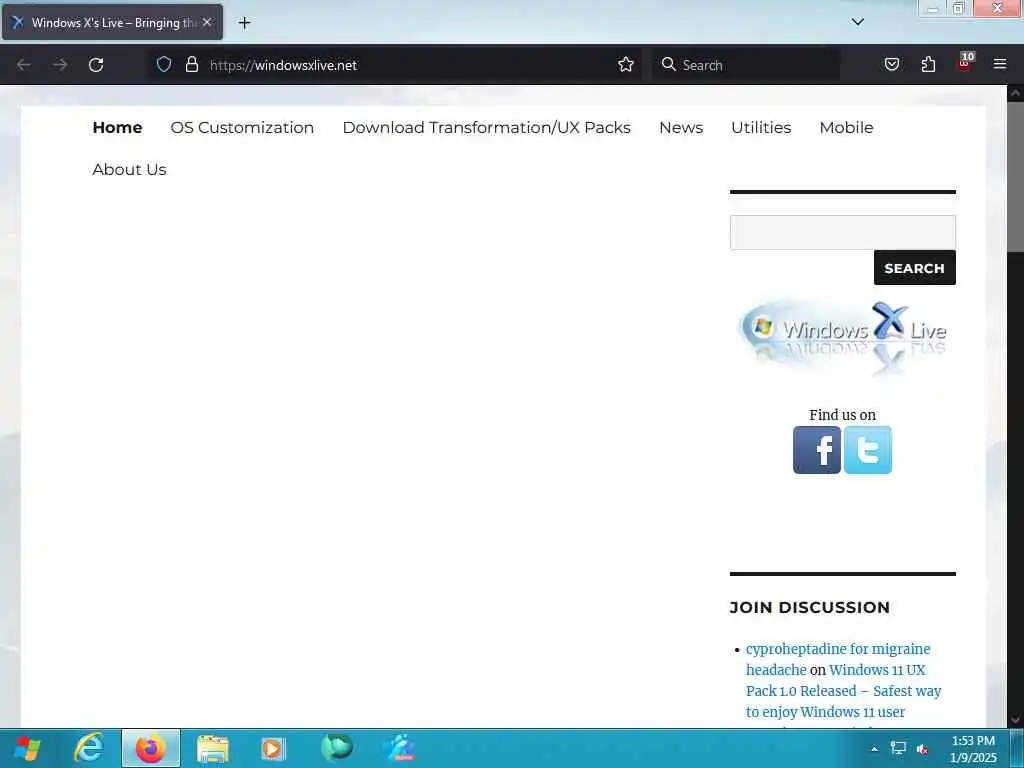
Task: Go to News section
Action: (681, 127)
